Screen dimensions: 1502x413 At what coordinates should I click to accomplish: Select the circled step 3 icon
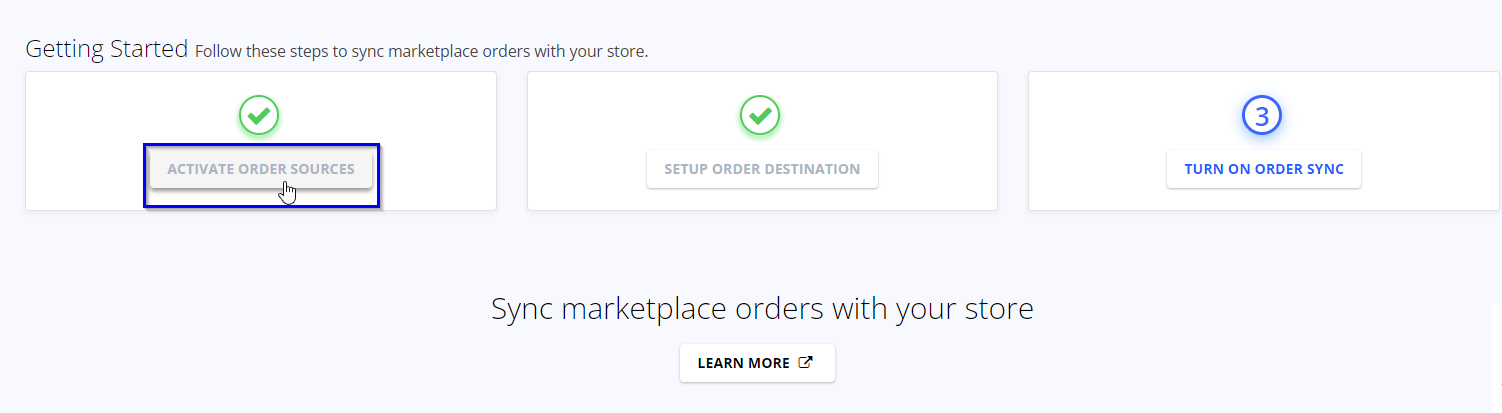coord(1262,117)
